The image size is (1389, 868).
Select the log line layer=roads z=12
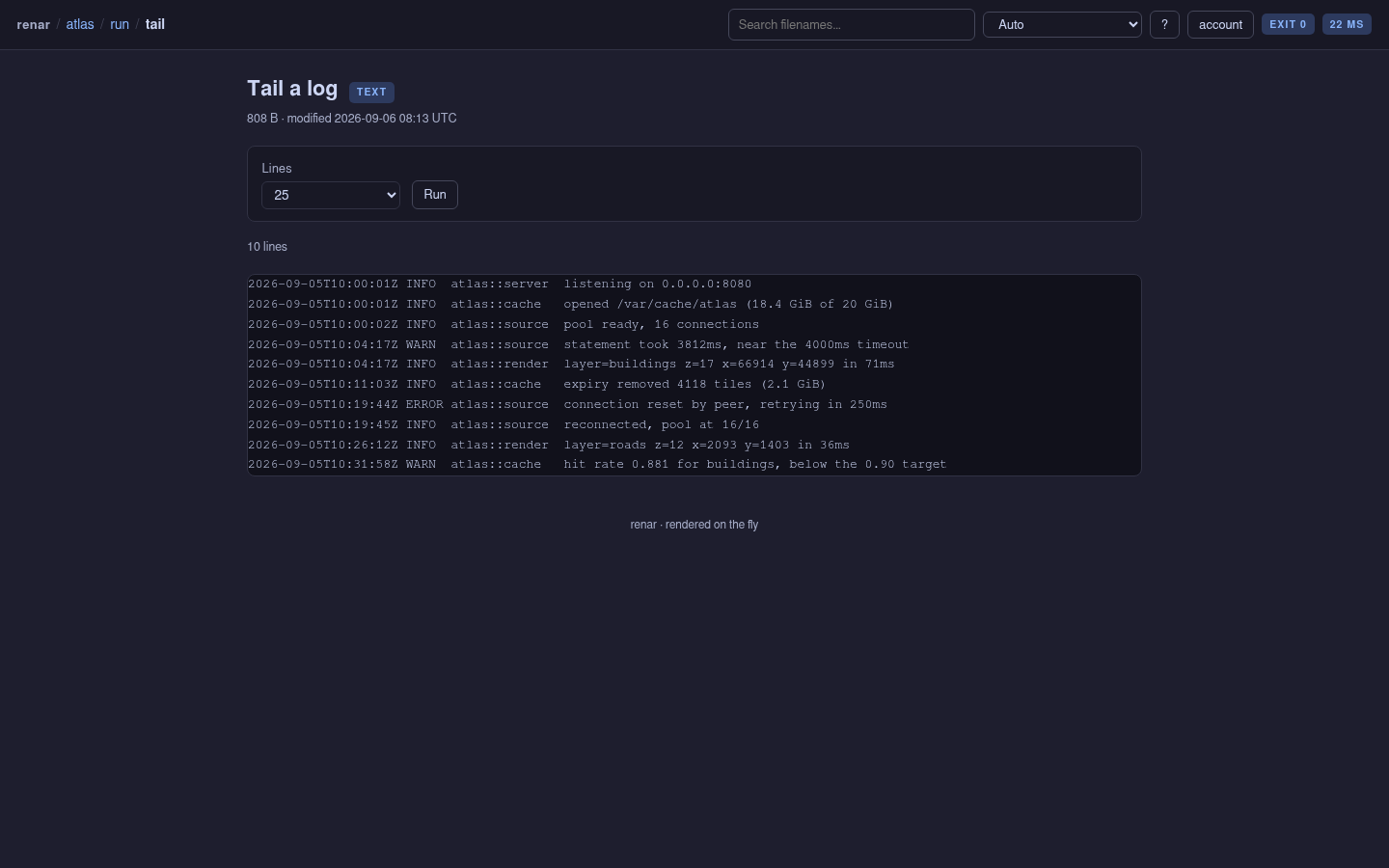549,445
